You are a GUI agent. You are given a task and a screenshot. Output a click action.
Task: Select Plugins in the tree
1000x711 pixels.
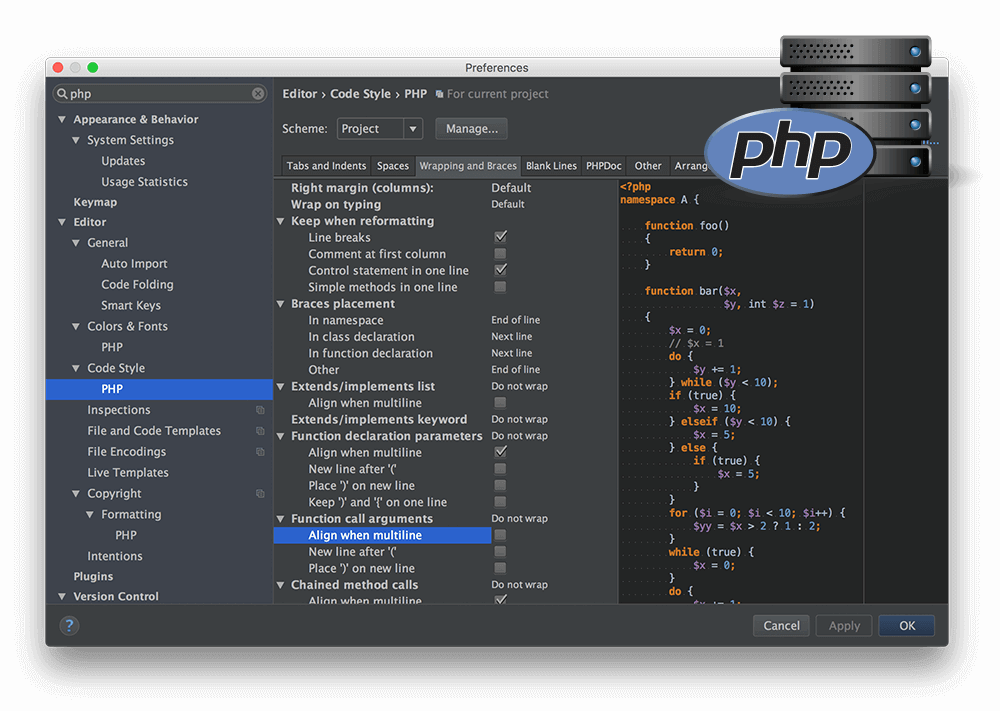93,576
